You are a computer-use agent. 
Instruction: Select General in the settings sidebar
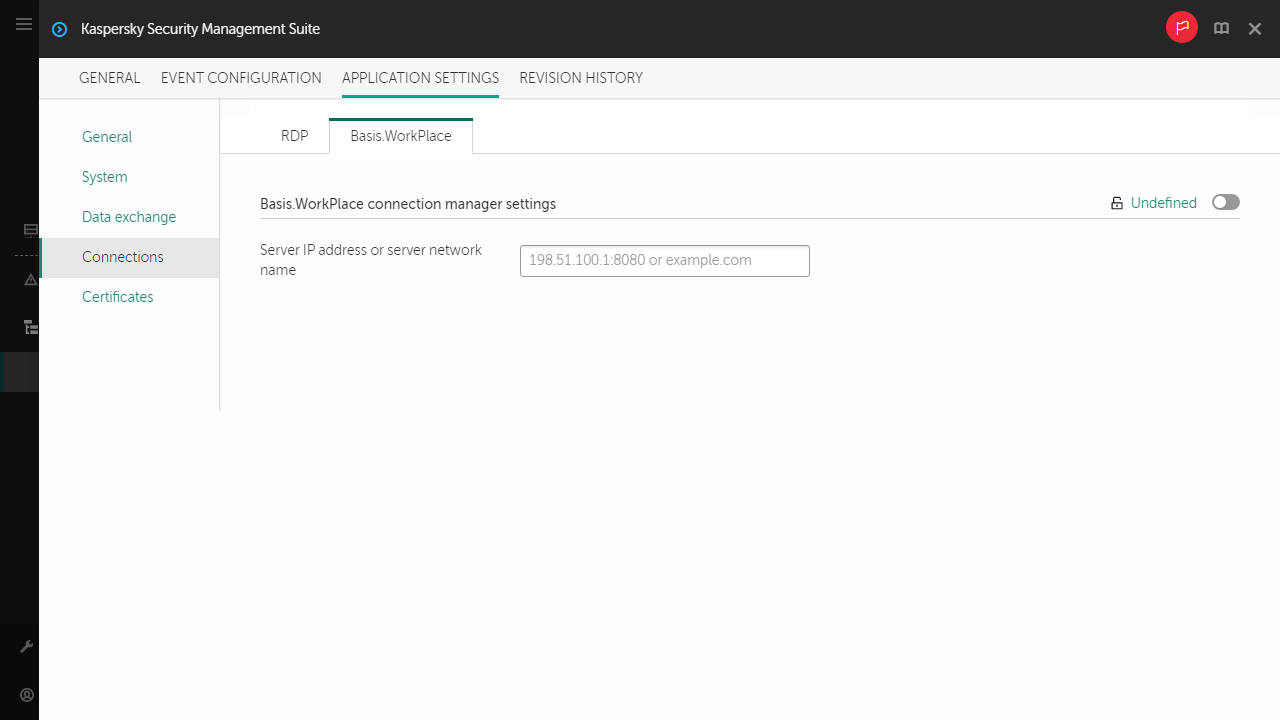coord(107,136)
